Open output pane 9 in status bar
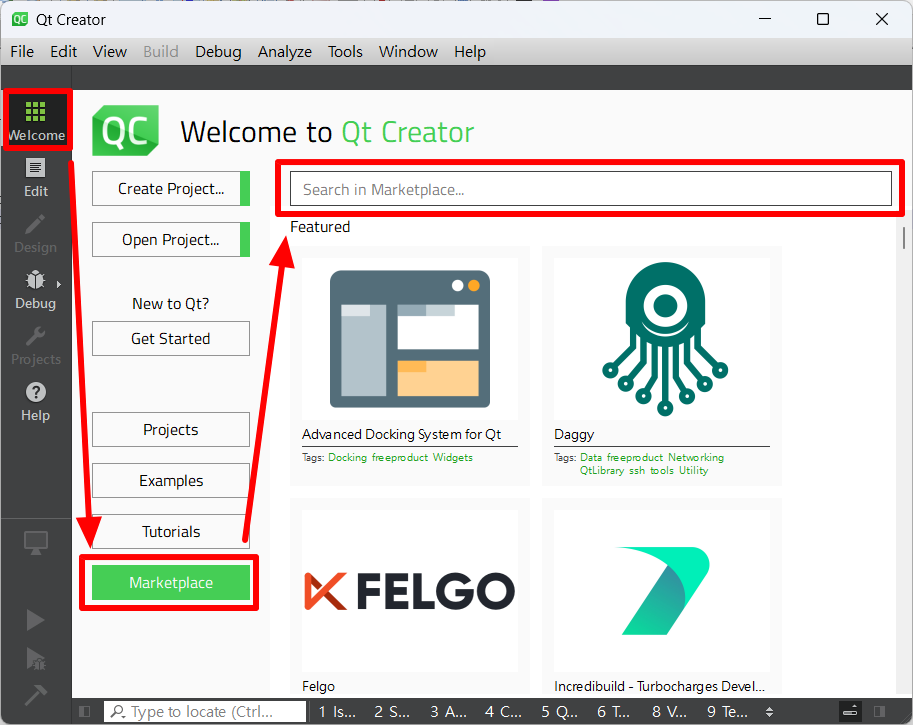Image resolution: width=913 pixels, height=725 pixels. click(727, 712)
